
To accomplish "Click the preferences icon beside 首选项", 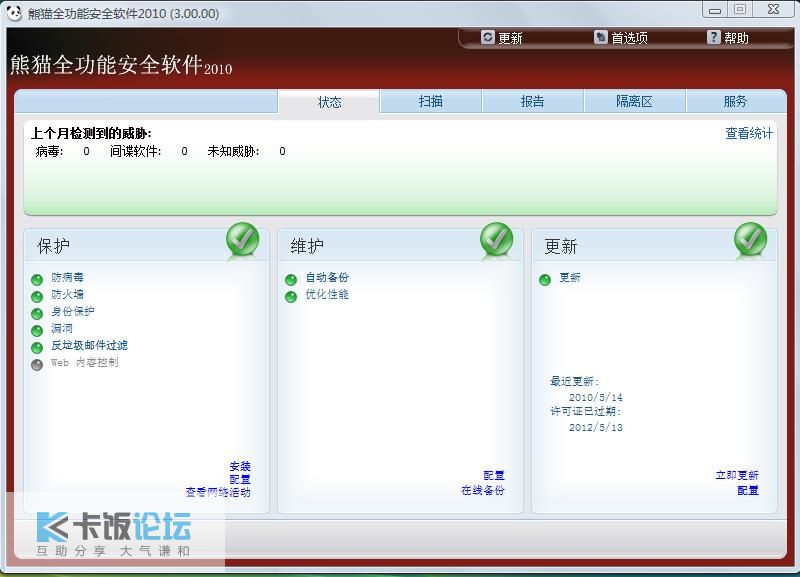I will 601,37.
